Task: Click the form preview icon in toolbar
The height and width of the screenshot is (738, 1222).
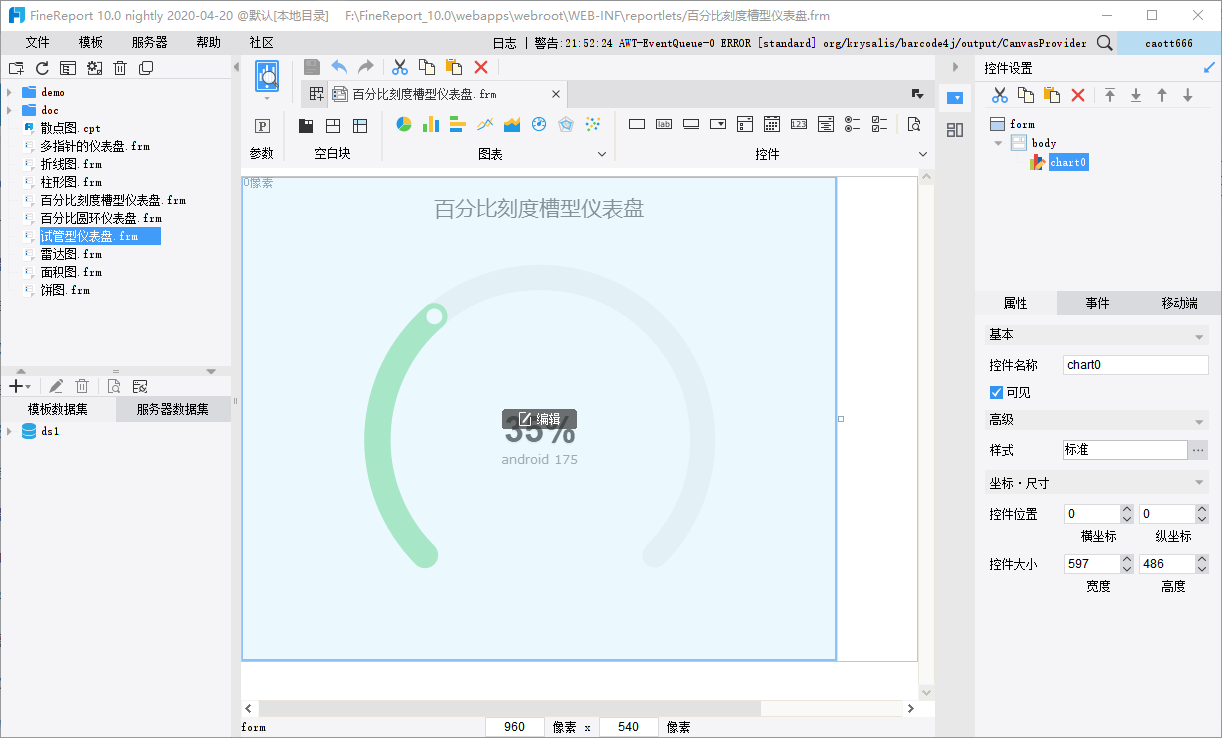Action: [x=267, y=76]
